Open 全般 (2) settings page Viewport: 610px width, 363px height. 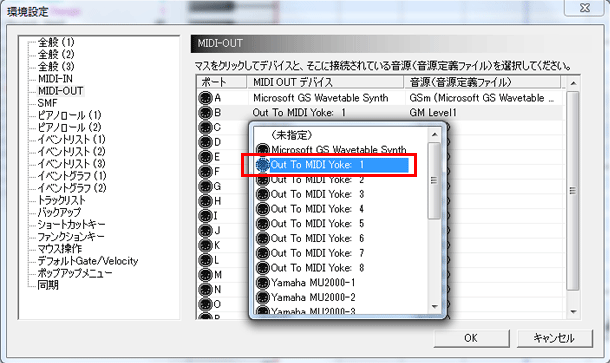(56, 54)
